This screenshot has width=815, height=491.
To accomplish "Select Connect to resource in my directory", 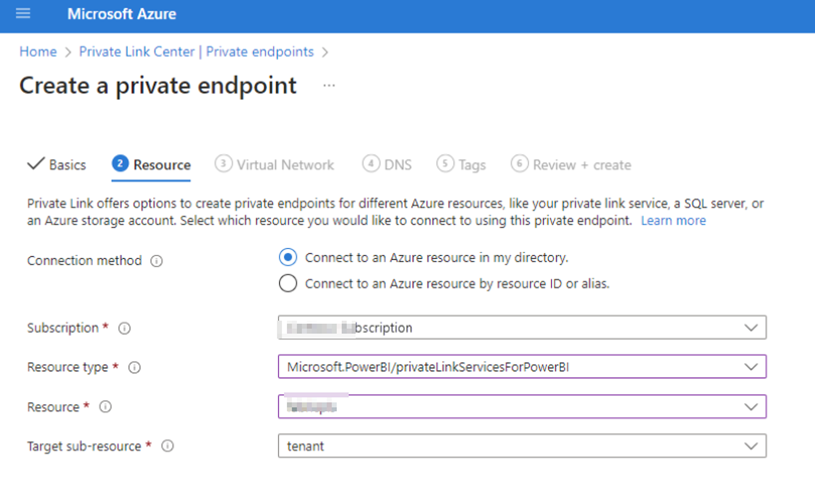I will (x=288, y=257).
